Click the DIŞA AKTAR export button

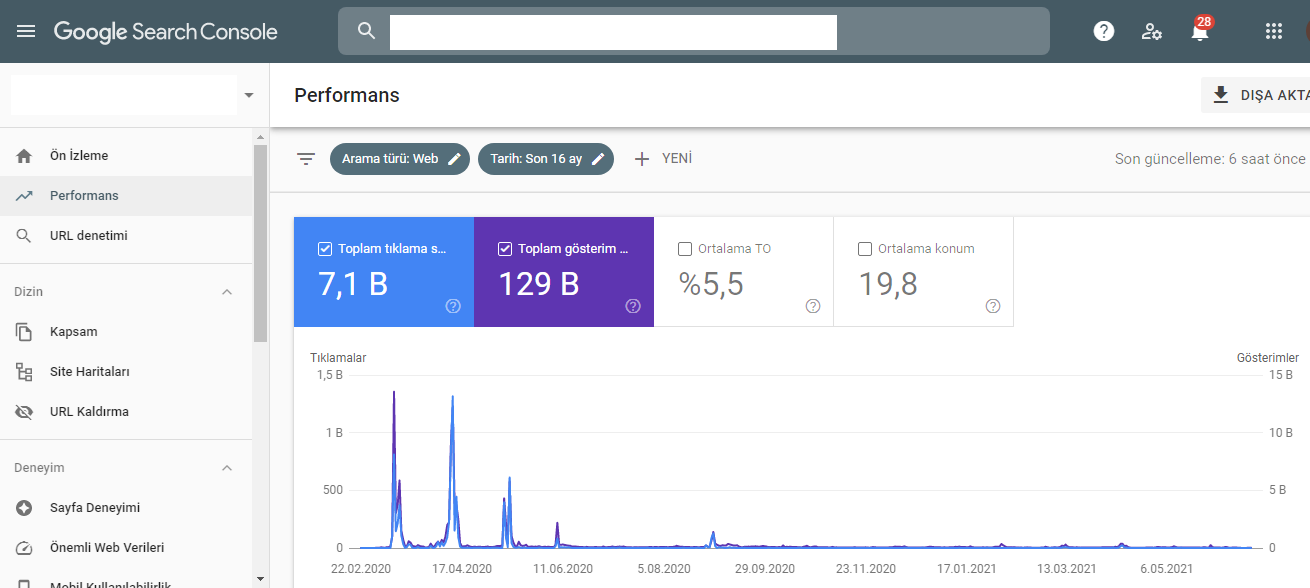(1256, 95)
